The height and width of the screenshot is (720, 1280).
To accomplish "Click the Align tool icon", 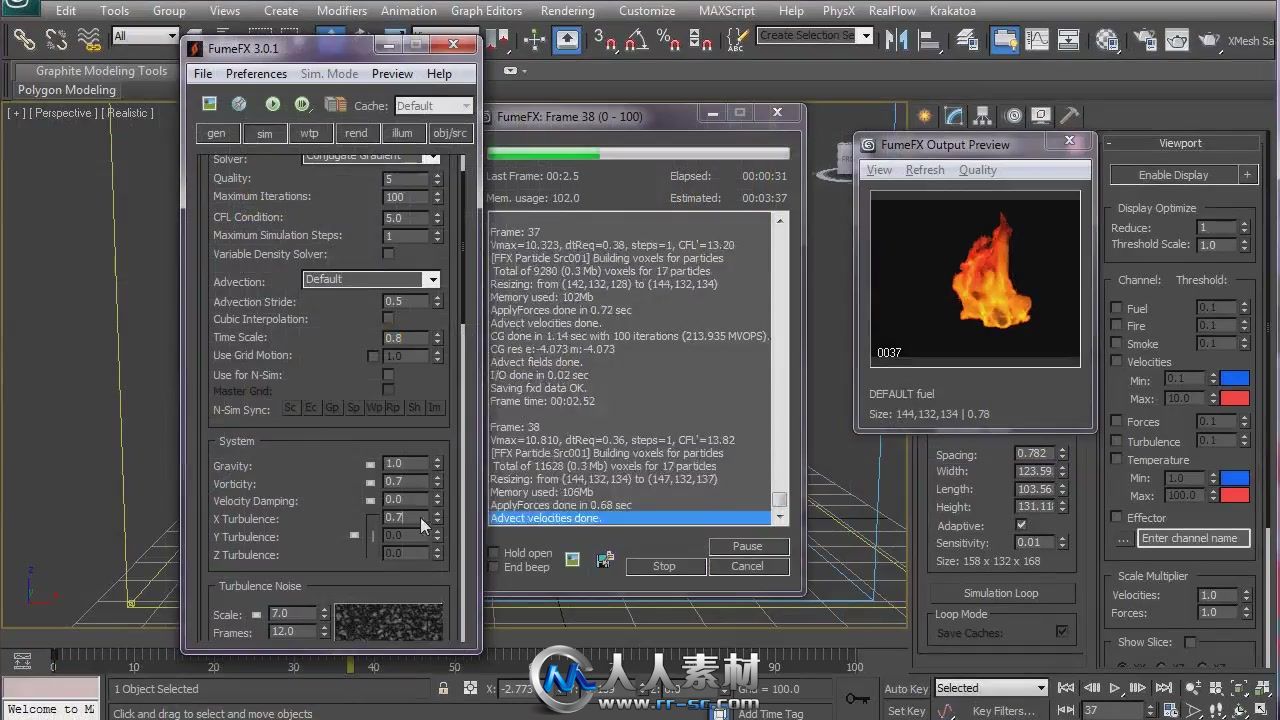I will [929, 40].
